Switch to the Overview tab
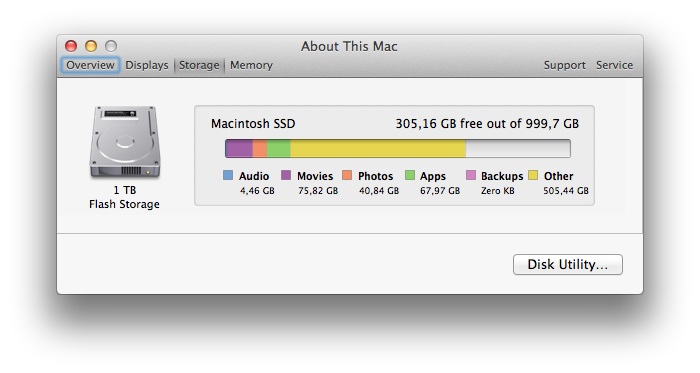700x373 pixels. click(90, 65)
